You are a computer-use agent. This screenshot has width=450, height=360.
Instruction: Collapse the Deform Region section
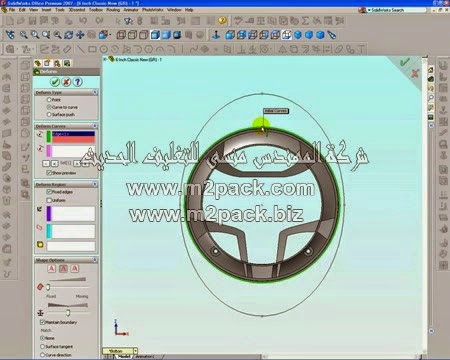point(95,184)
